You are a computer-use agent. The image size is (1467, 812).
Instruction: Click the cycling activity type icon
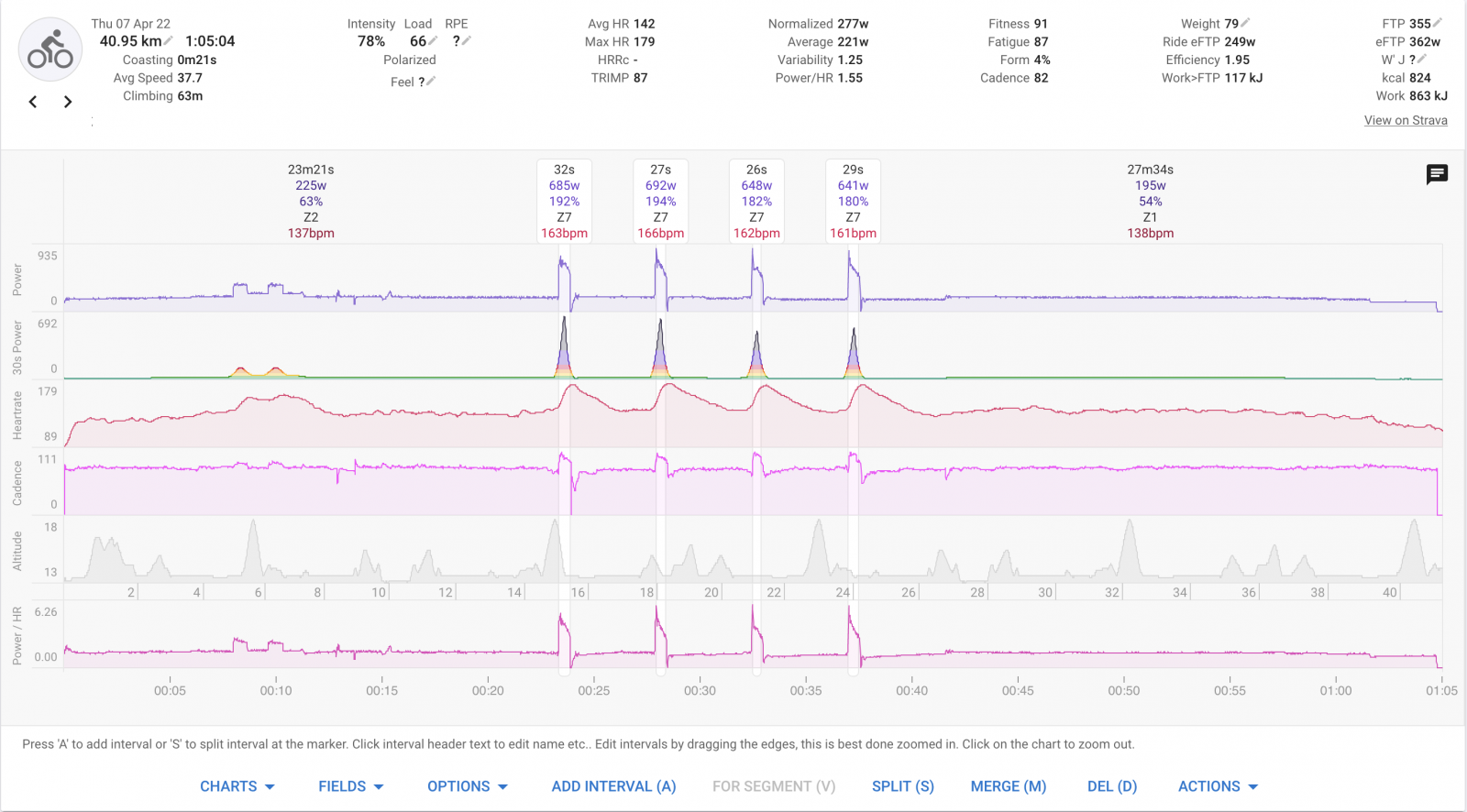(x=50, y=50)
